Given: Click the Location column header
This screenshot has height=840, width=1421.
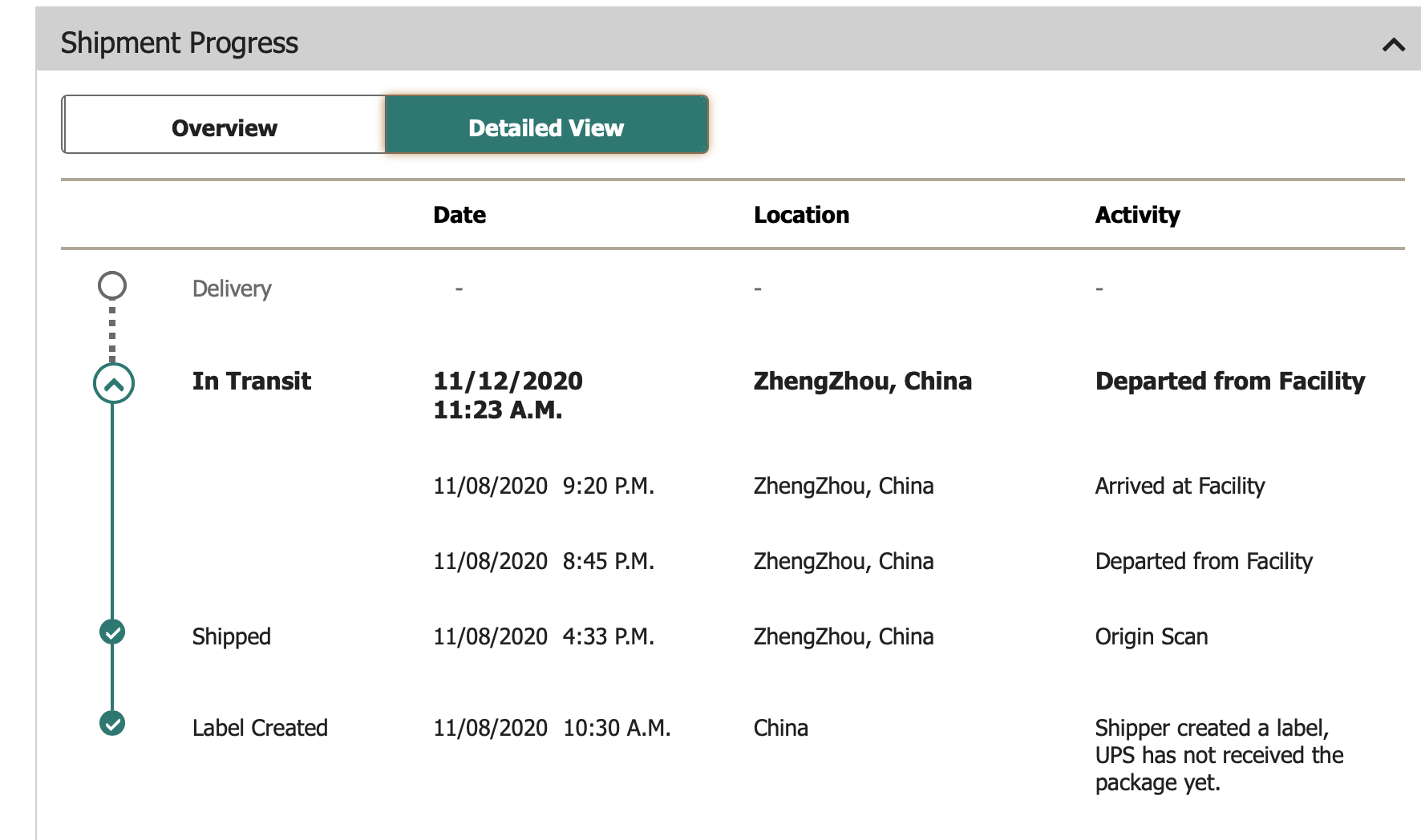Looking at the screenshot, I should tap(801, 215).
